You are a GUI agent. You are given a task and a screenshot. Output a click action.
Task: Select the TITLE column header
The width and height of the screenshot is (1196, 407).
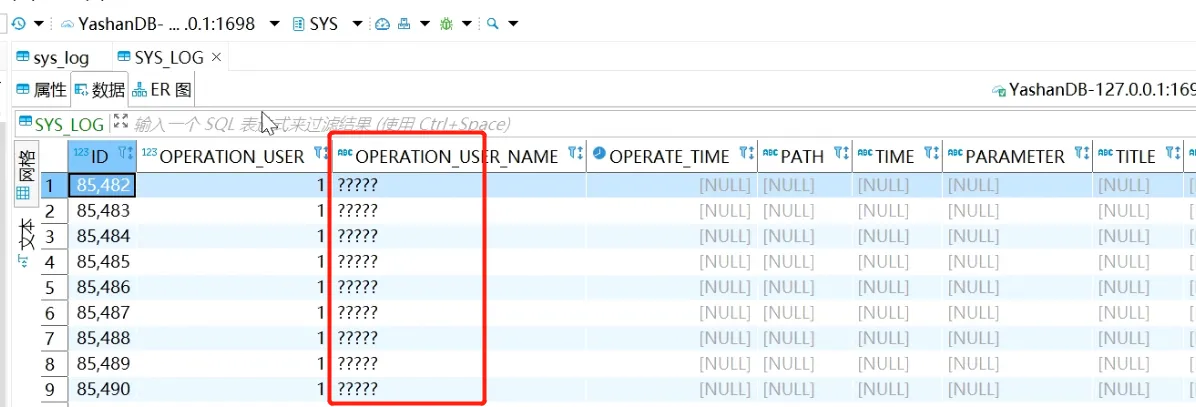click(x=1136, y=156)
